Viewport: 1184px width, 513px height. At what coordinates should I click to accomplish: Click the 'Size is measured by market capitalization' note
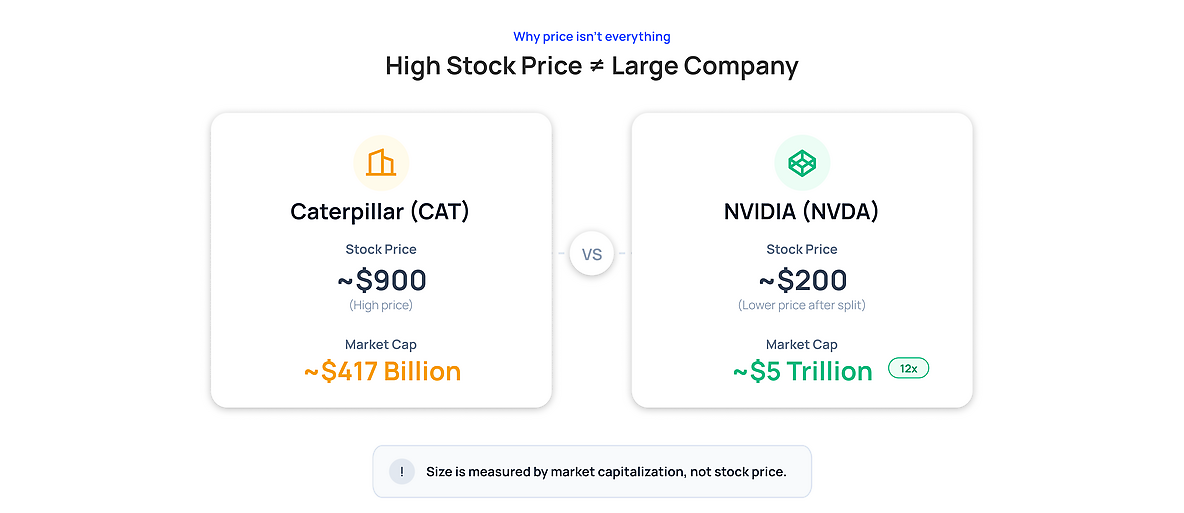606,471
